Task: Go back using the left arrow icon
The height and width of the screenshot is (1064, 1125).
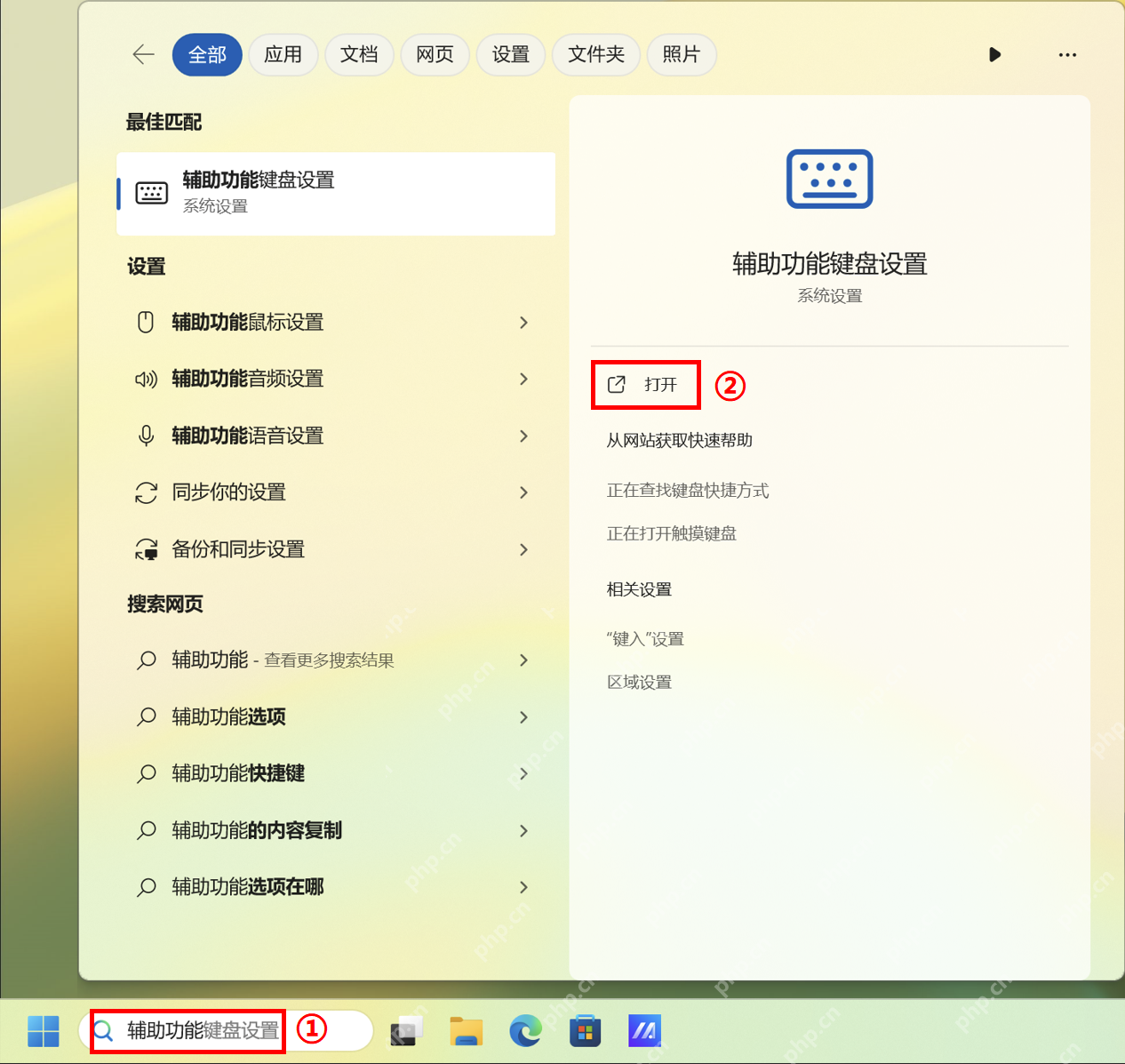Action: [143, 54]
